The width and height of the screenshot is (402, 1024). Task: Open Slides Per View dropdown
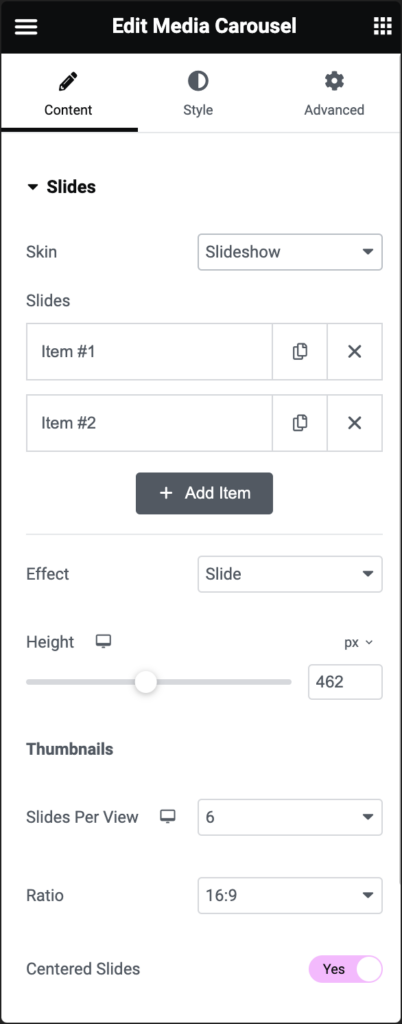(290, 817)
